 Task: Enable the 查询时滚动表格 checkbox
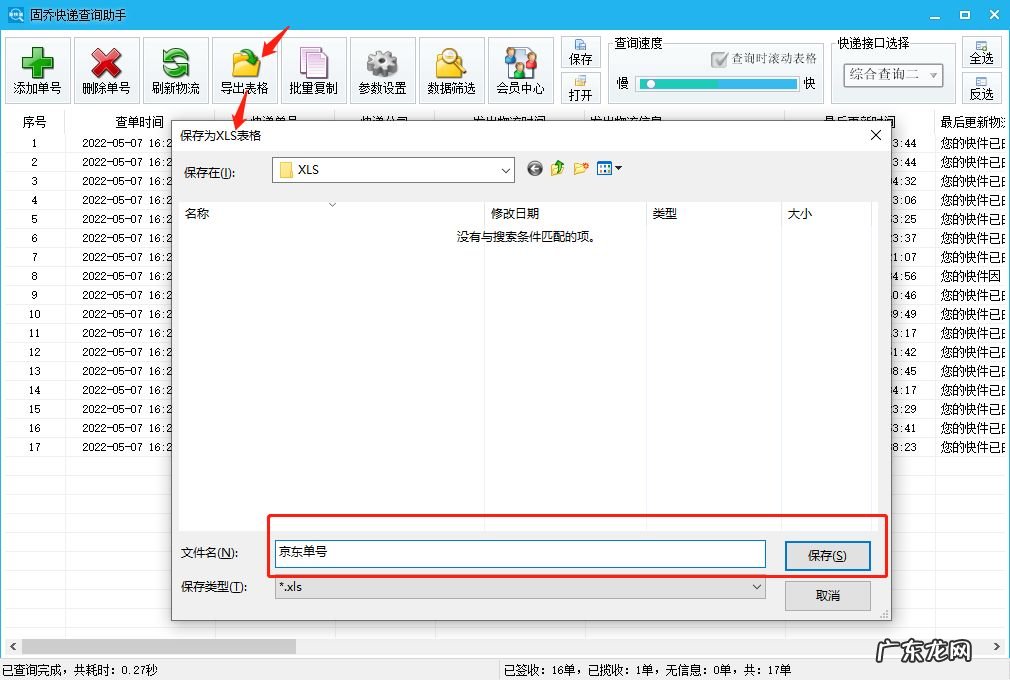tap(719, 60)
